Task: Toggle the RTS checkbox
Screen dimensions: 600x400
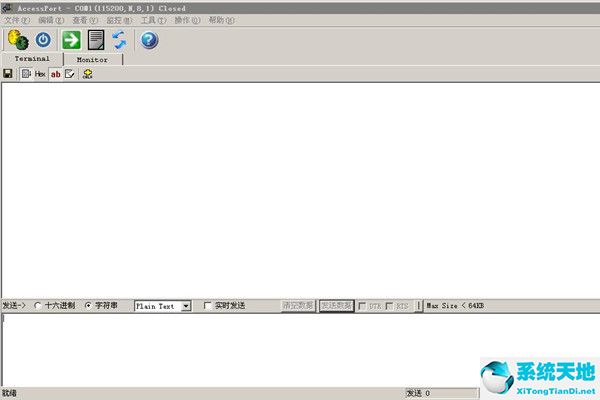Action: (389, 306)
